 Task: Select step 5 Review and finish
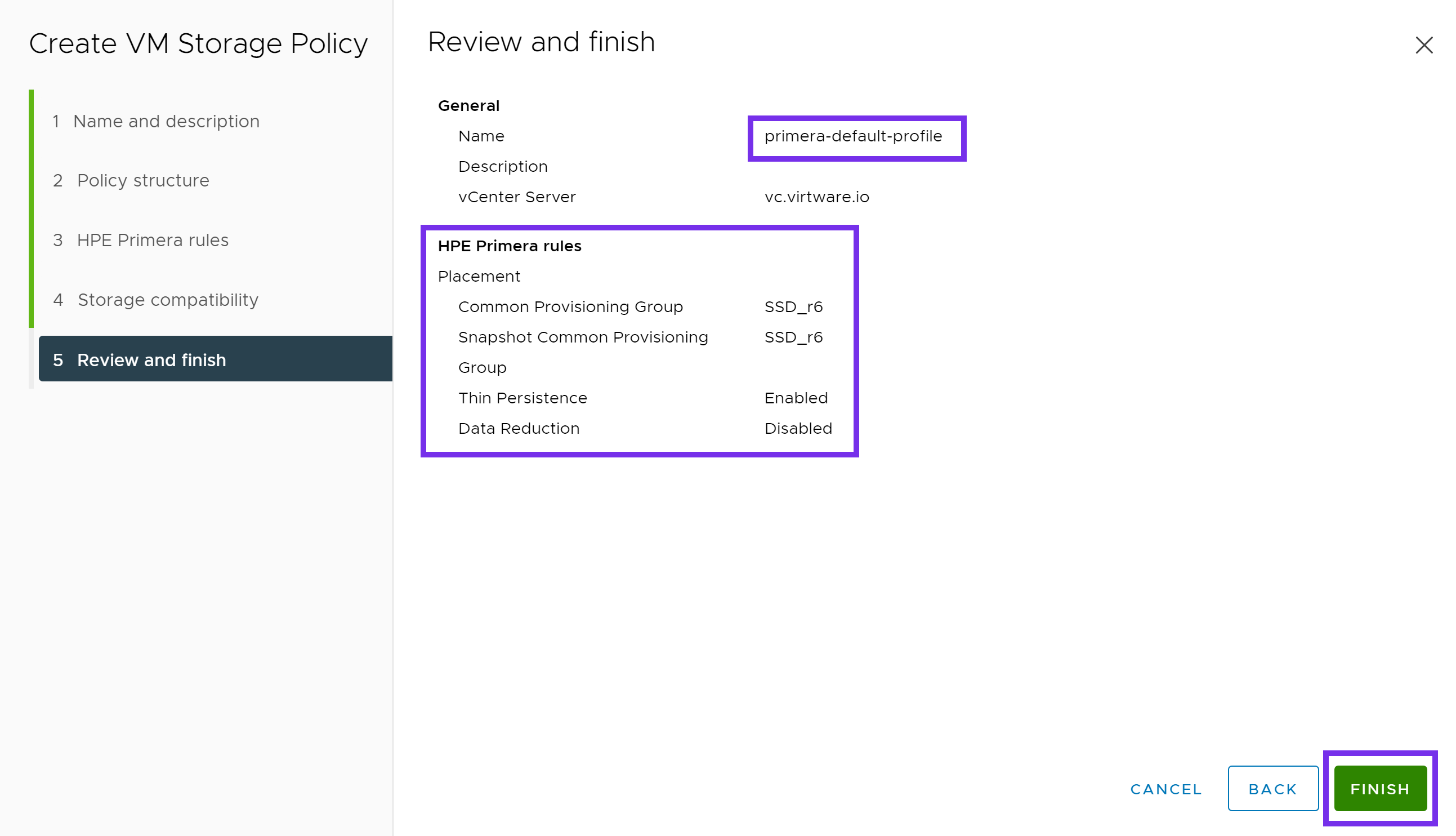tap(216, 359)
